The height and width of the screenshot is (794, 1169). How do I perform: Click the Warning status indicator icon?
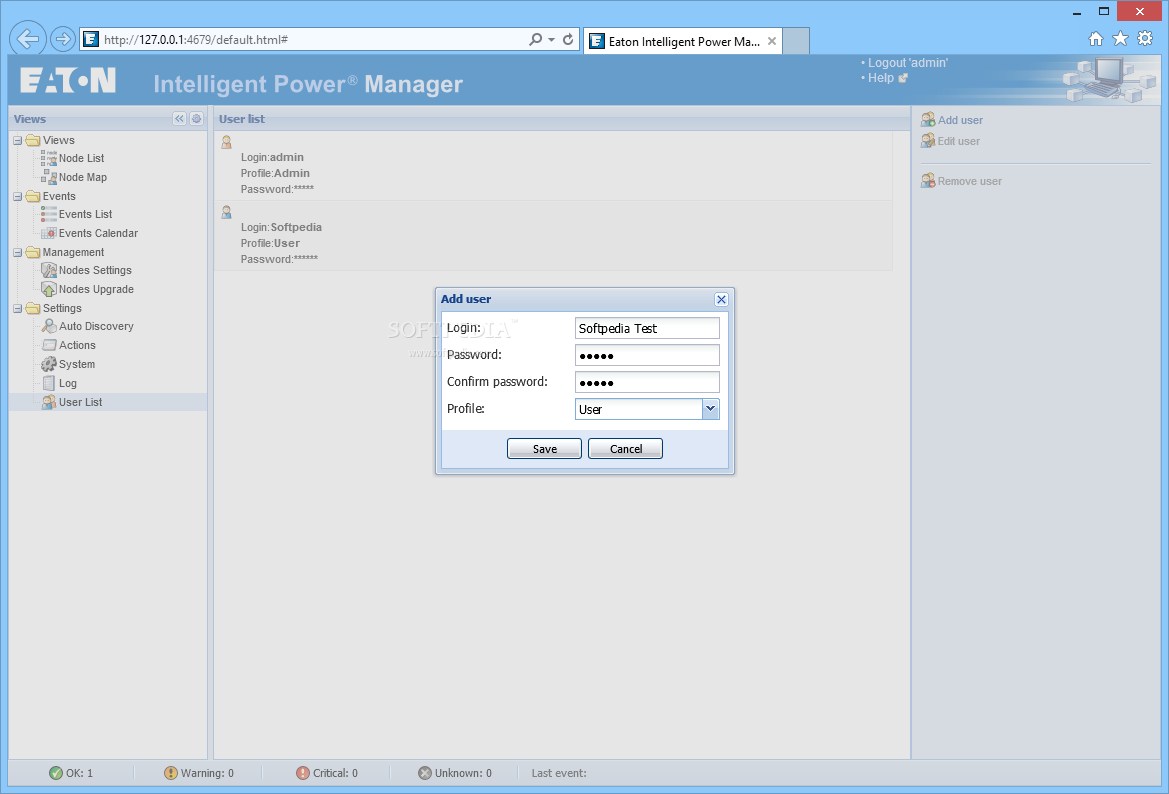click(x=171, y=773)
